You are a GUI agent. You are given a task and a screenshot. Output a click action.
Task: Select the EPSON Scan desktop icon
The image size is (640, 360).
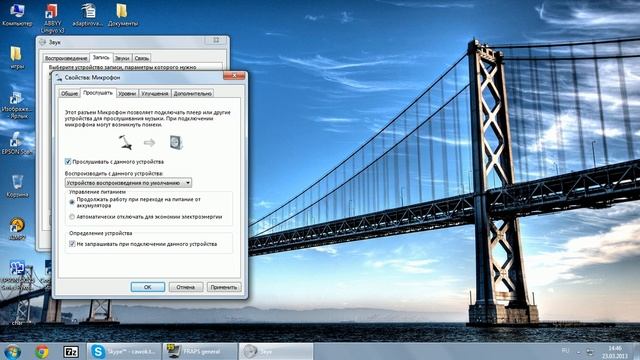[x=16, y=143]
